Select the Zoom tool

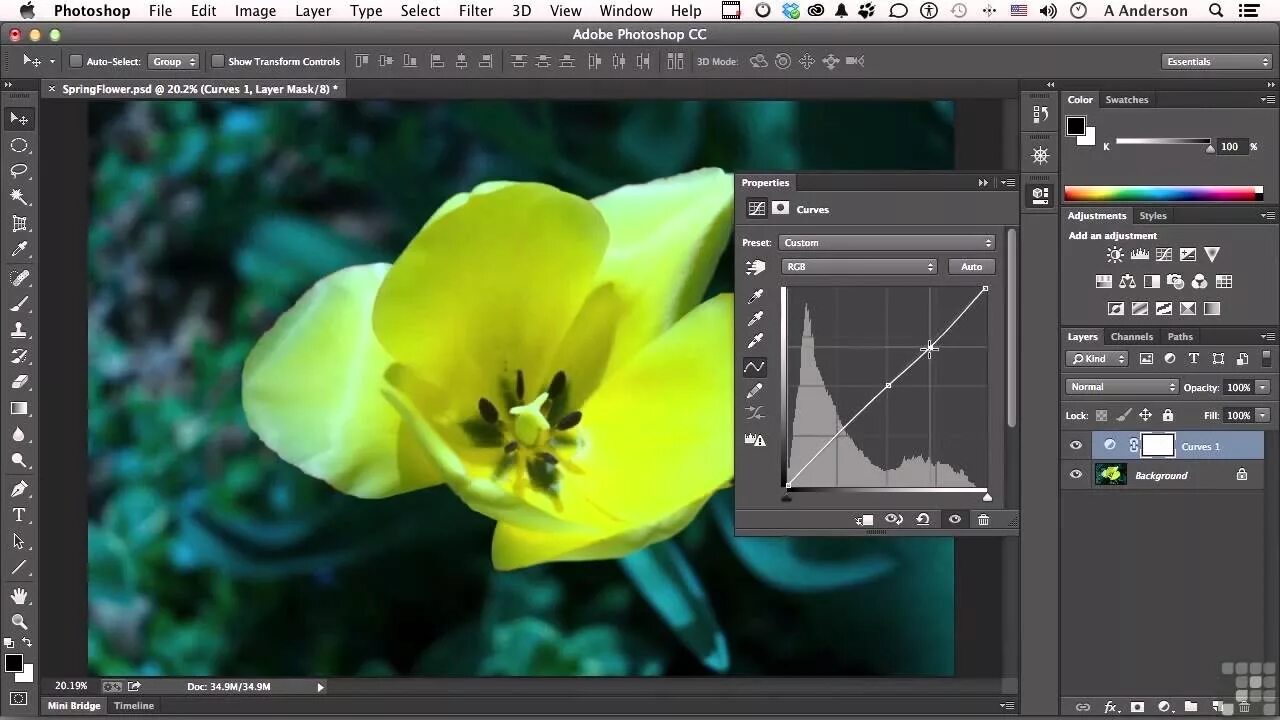19,622
